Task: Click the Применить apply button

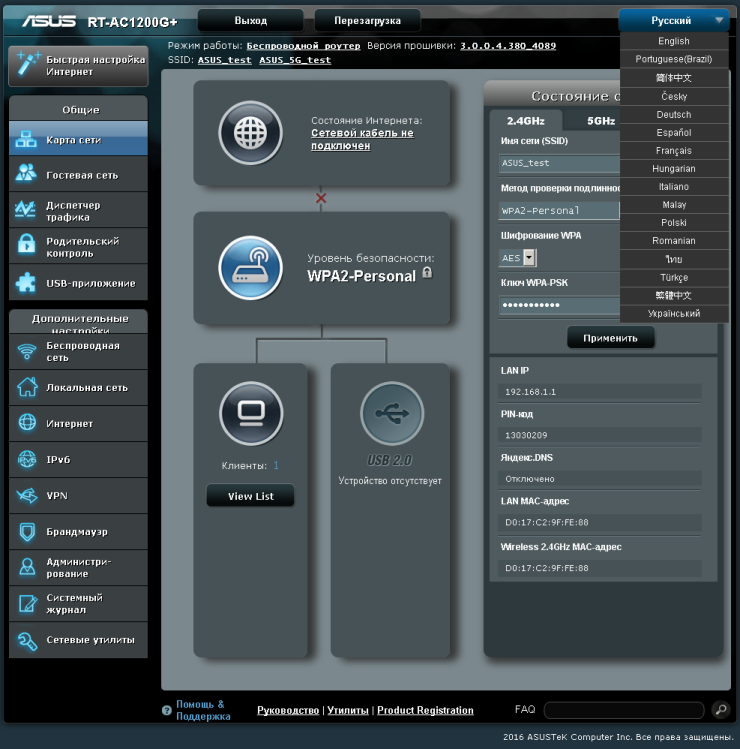Action: click(610, 338)
